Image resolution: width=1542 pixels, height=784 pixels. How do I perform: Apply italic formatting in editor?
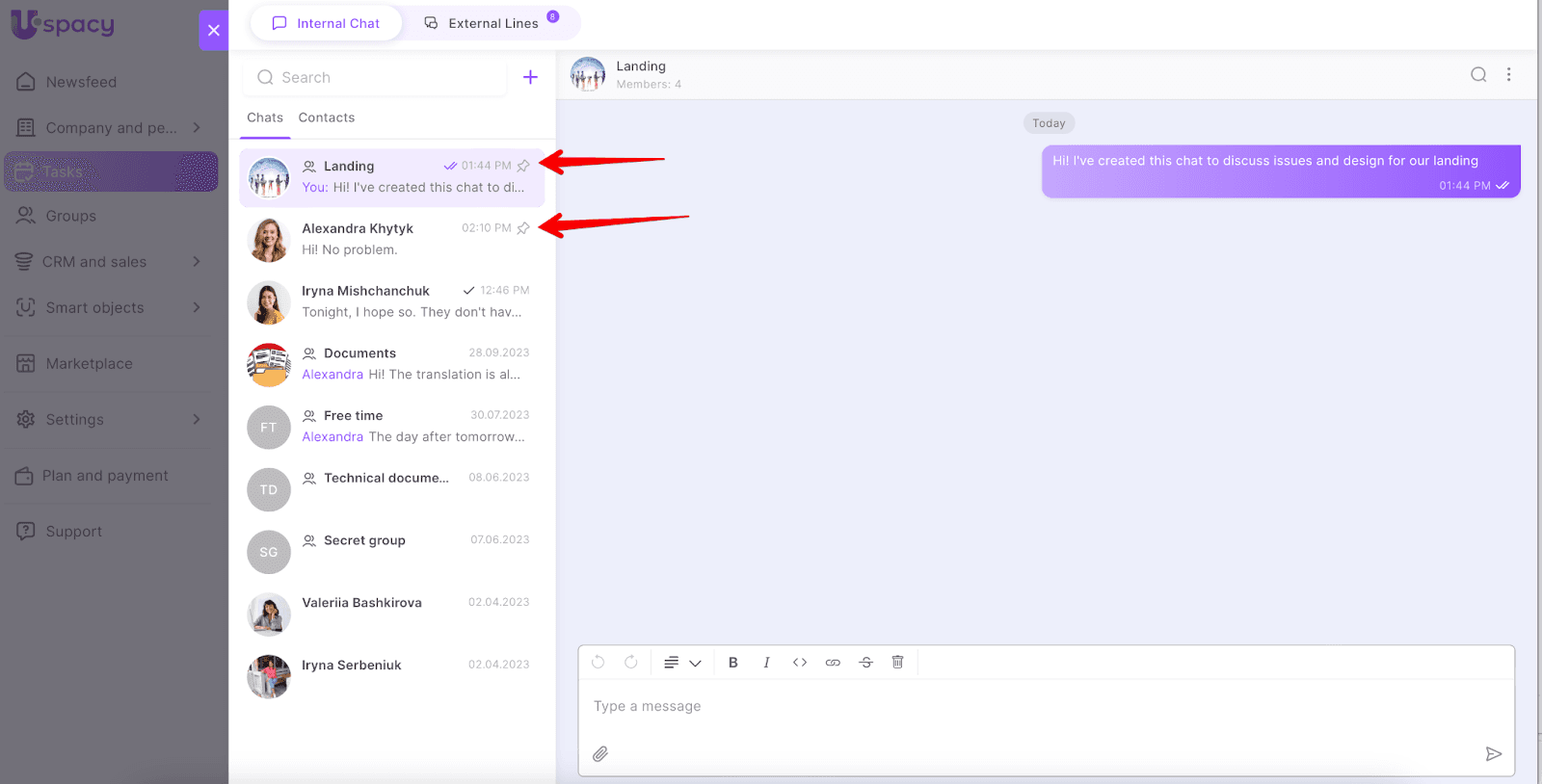[x=766, y=663]
